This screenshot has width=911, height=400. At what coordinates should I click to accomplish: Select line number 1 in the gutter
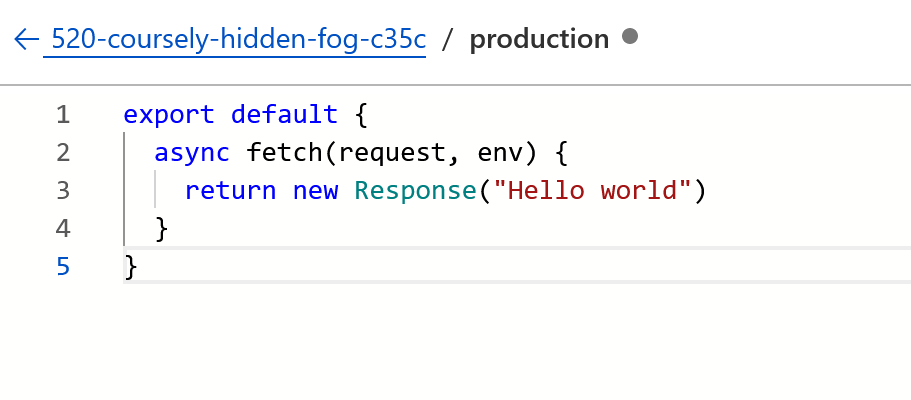coord(63,115)
